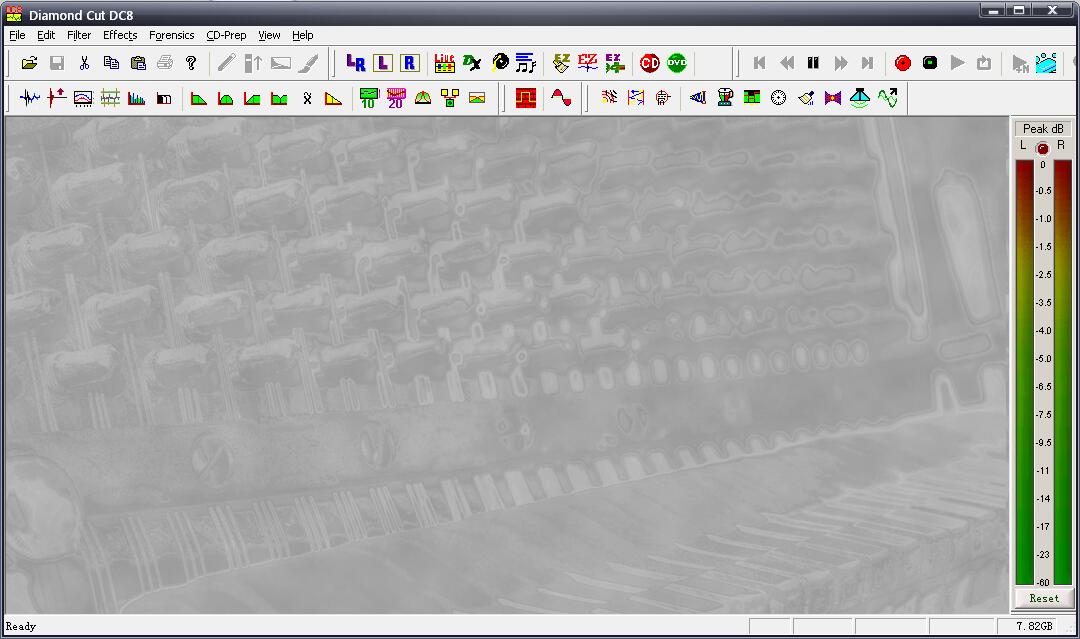Click the small X averaging filter icon
Image resolution: width=1080 pixels, height=639 pixels.
click(307, 98)
